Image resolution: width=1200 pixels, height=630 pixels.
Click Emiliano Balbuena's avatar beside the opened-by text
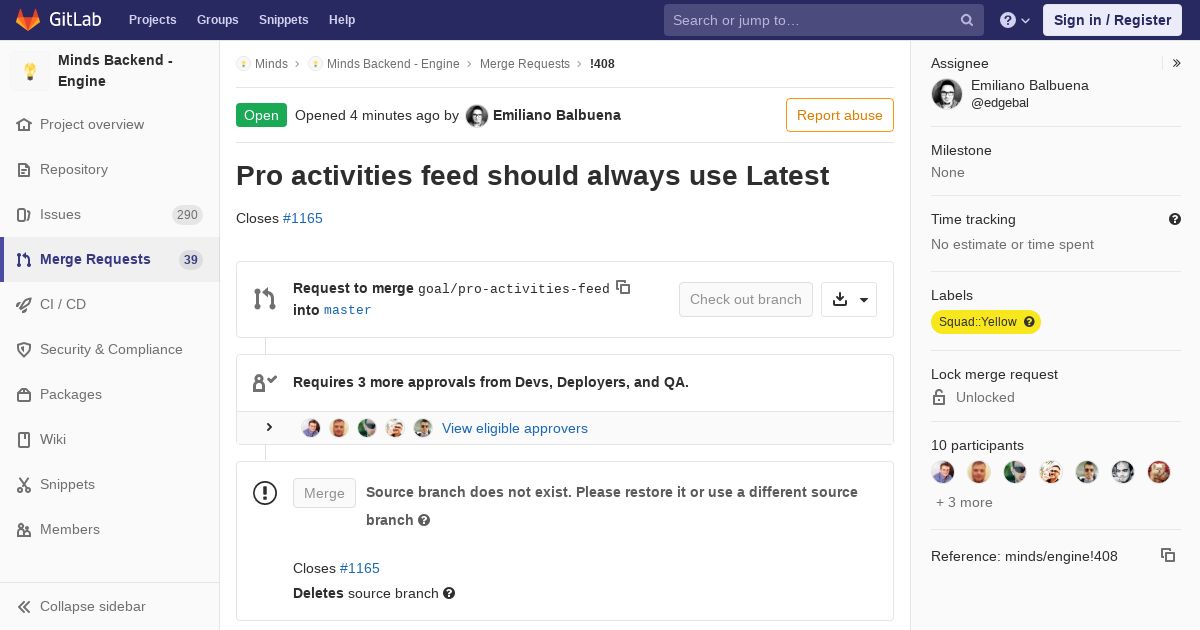pyautogui.click(x=477, y=116)
